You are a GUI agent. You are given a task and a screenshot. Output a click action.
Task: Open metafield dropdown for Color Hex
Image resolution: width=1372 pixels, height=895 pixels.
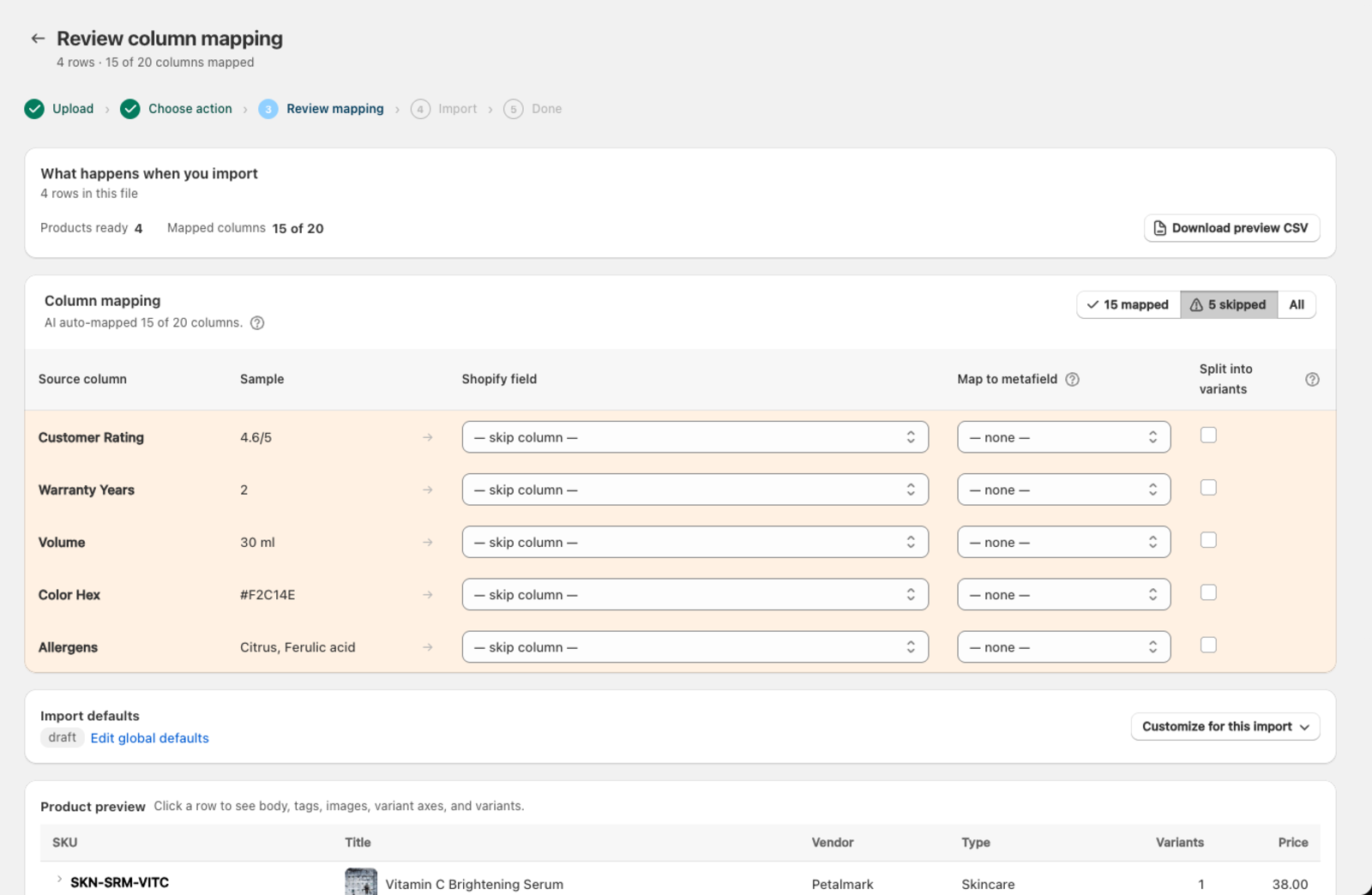[1064, 594]
